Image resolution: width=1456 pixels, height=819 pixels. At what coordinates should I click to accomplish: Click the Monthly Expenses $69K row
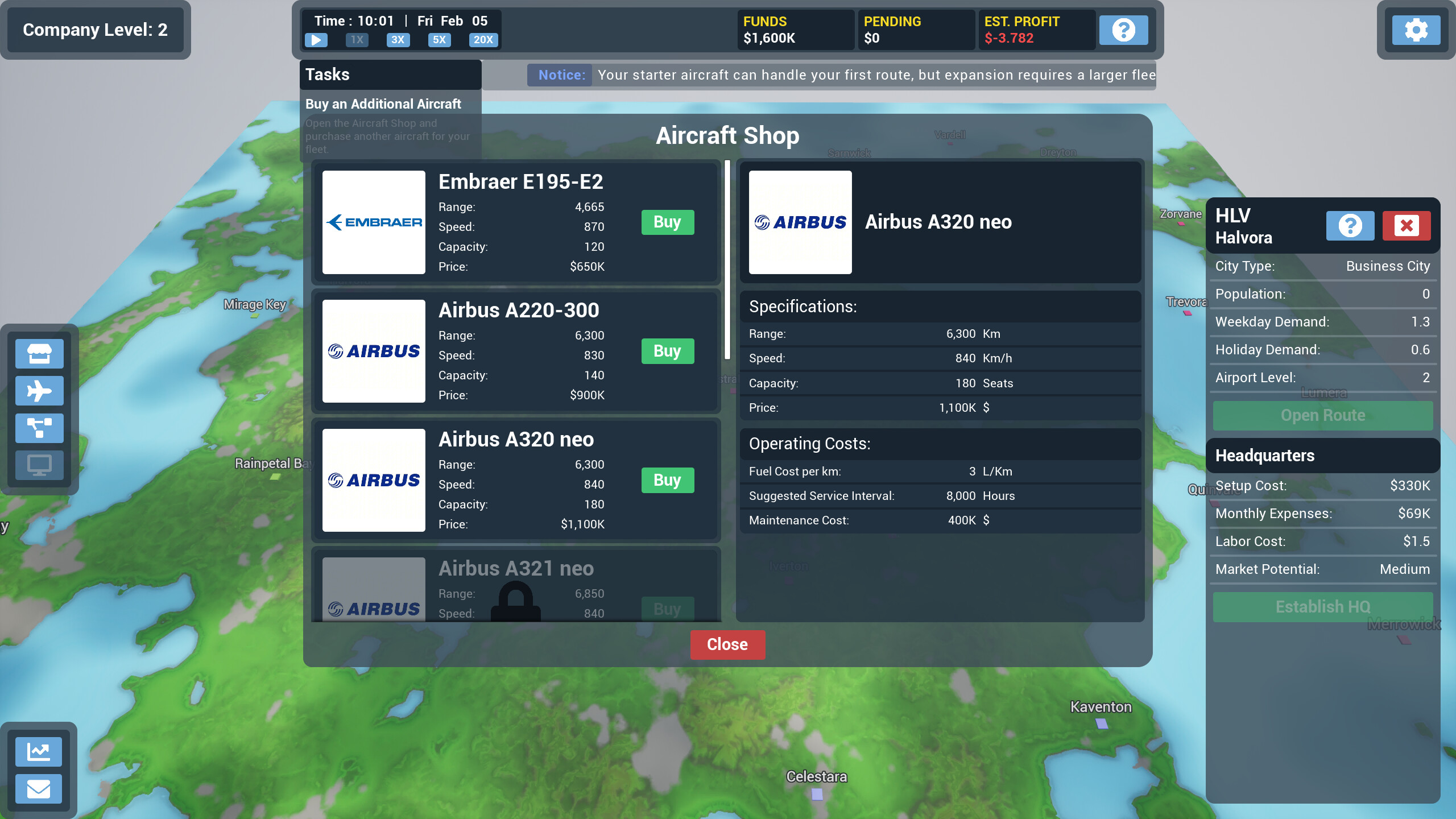click(1323, 514)
